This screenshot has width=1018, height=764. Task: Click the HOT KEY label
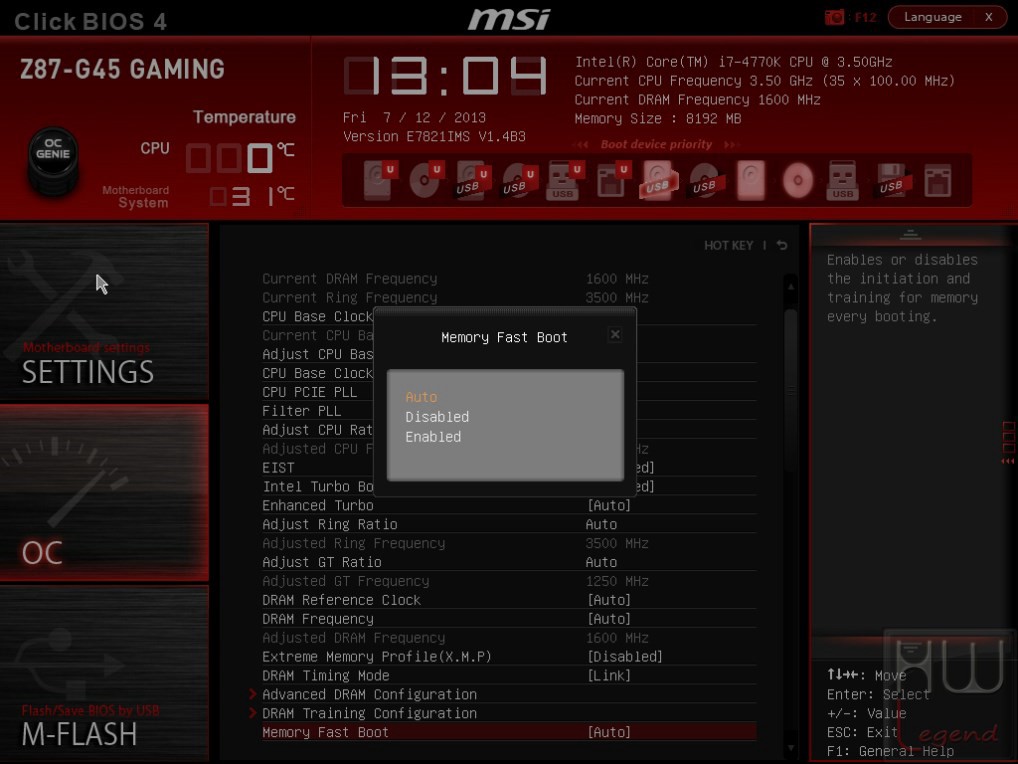(x=728, y=245)
